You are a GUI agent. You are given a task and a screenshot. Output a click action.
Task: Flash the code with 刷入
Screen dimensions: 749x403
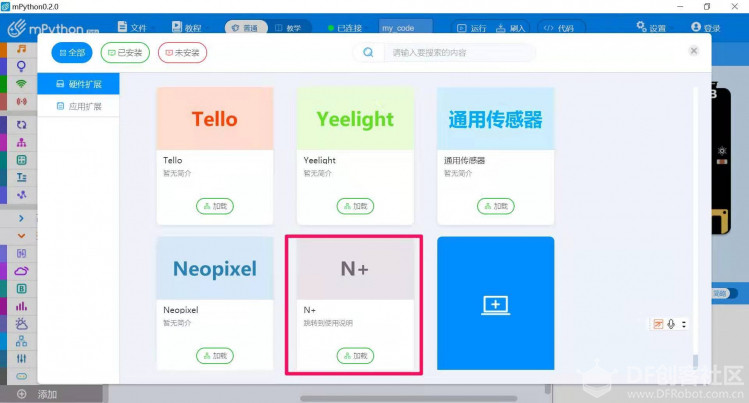point(510,28)
